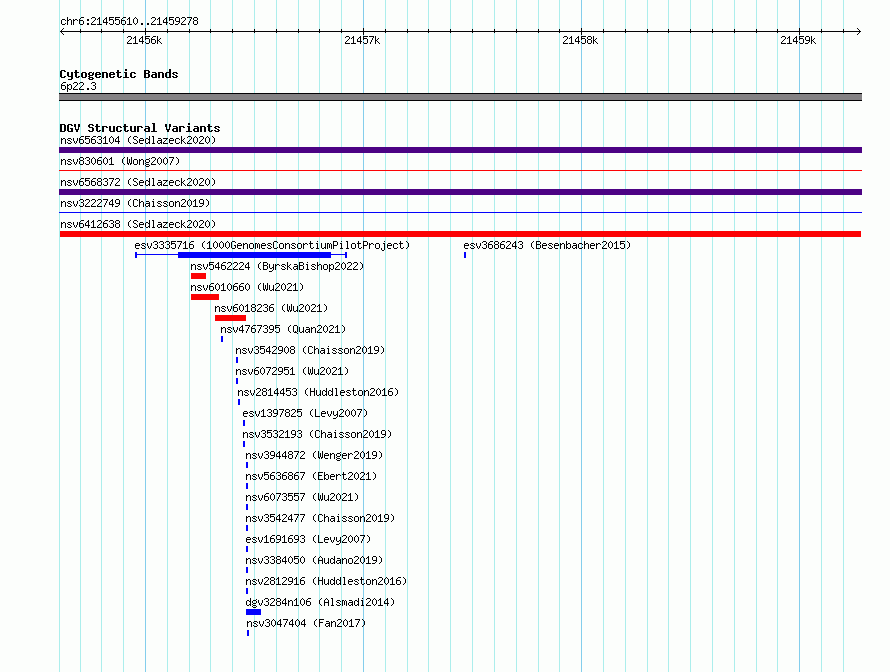Click the esv3686243 (Besenbacher2015) label
890x672 pixels.
547,245
